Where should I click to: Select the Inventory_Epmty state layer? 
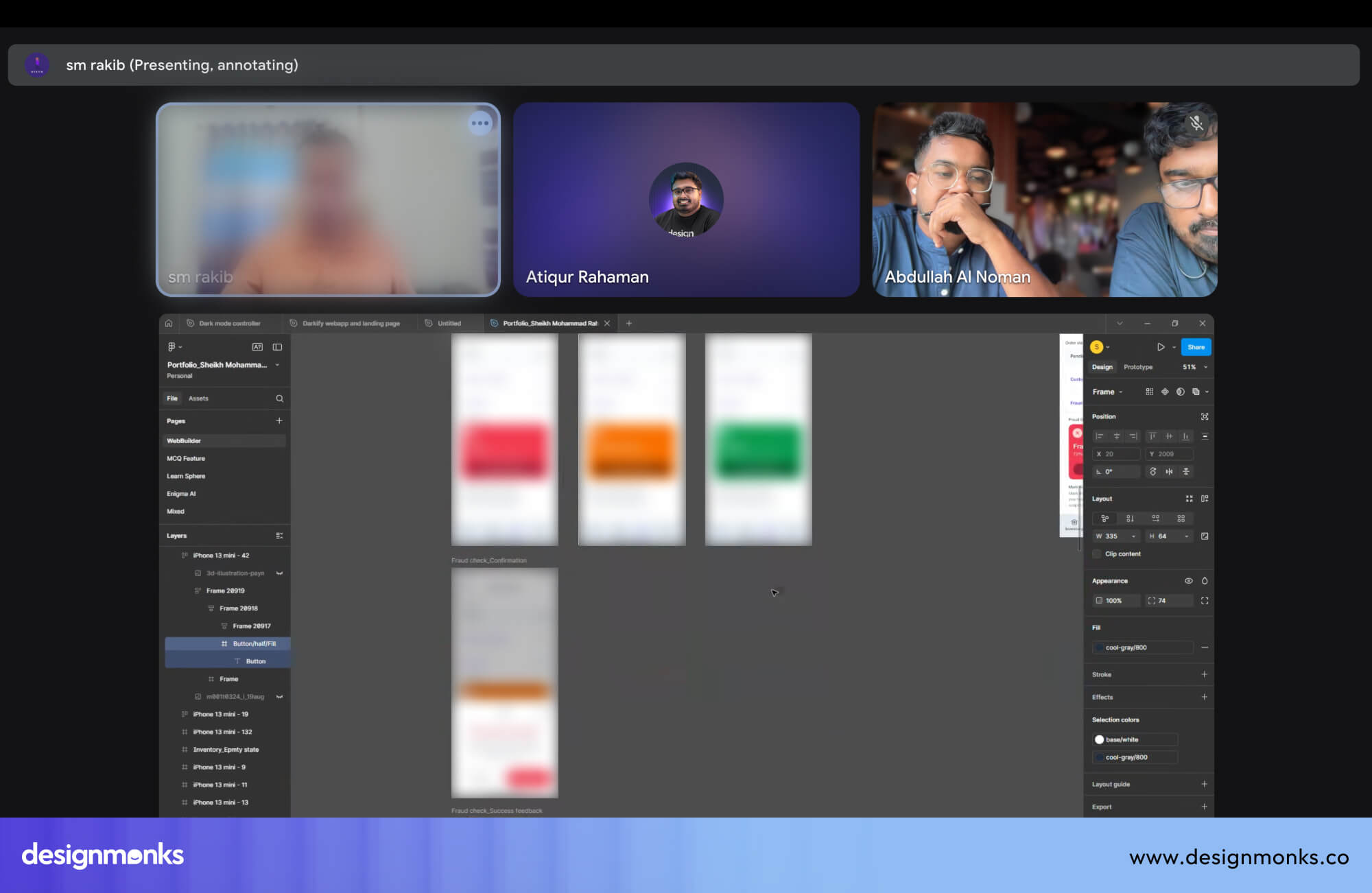[226, 750]
